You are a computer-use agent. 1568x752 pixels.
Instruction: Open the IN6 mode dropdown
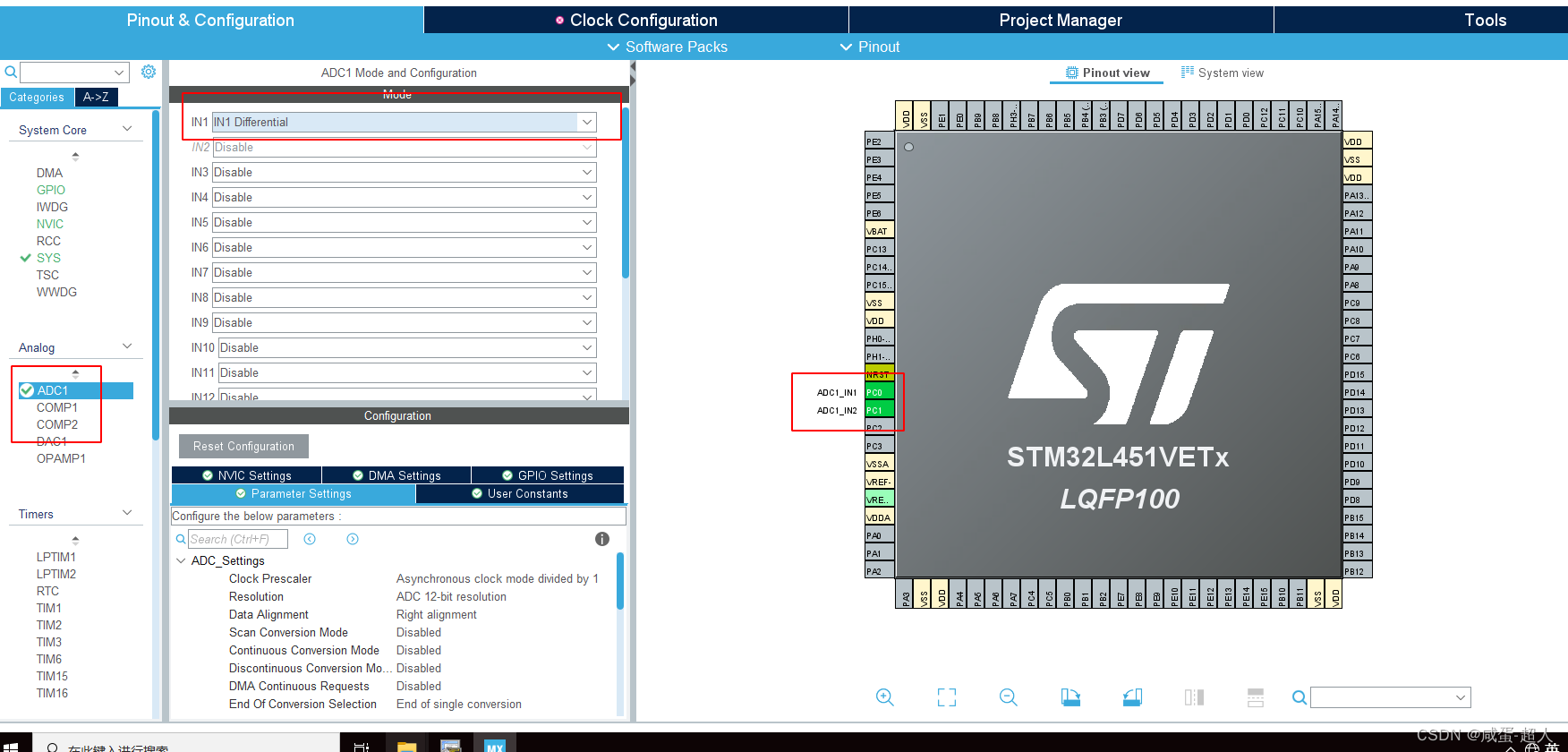pyautogui.click(x=586, y=247)
